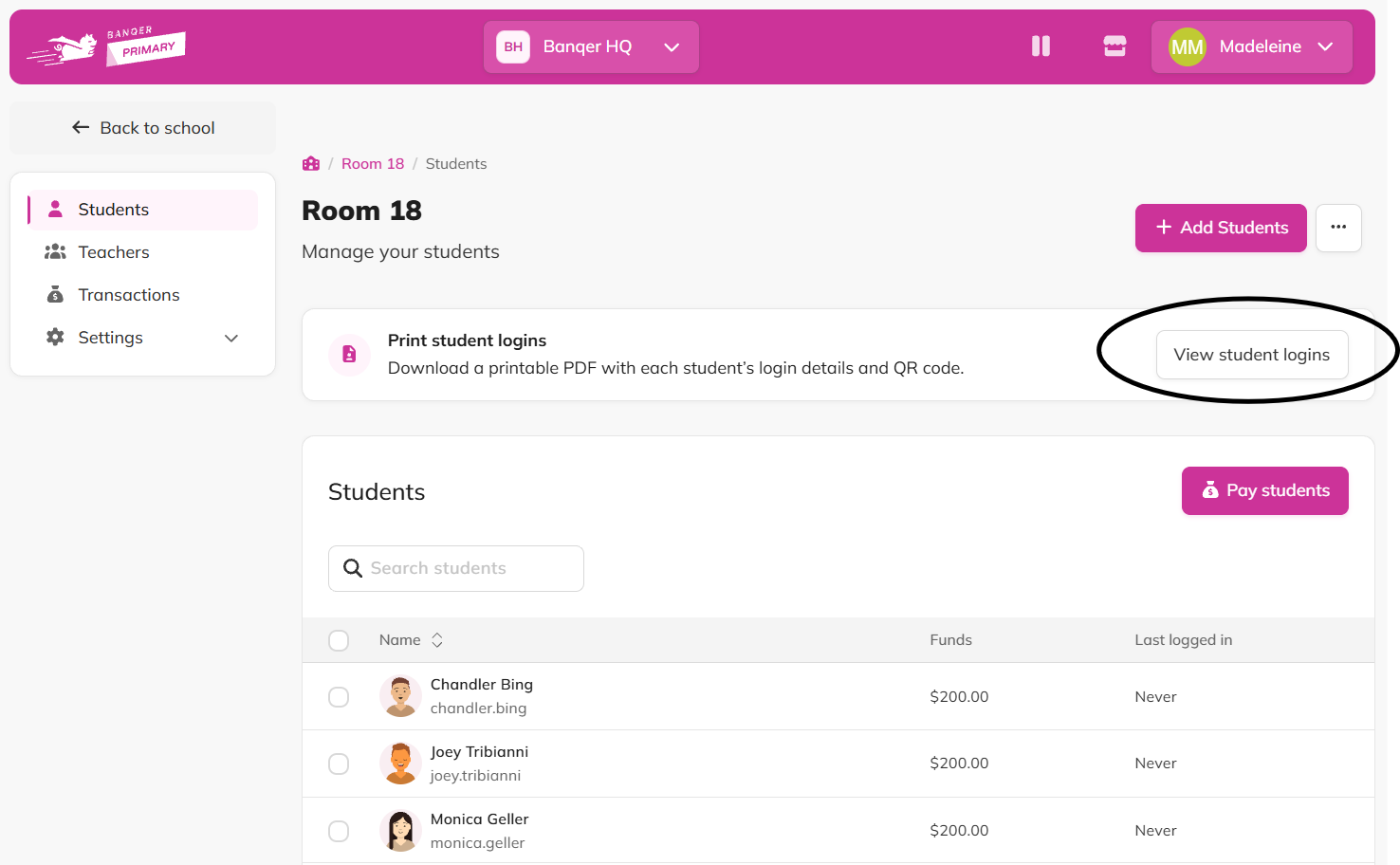Screen dimensions: 1400x865
Task: Click the search magnifier icon
Action: tap(353, 568)
